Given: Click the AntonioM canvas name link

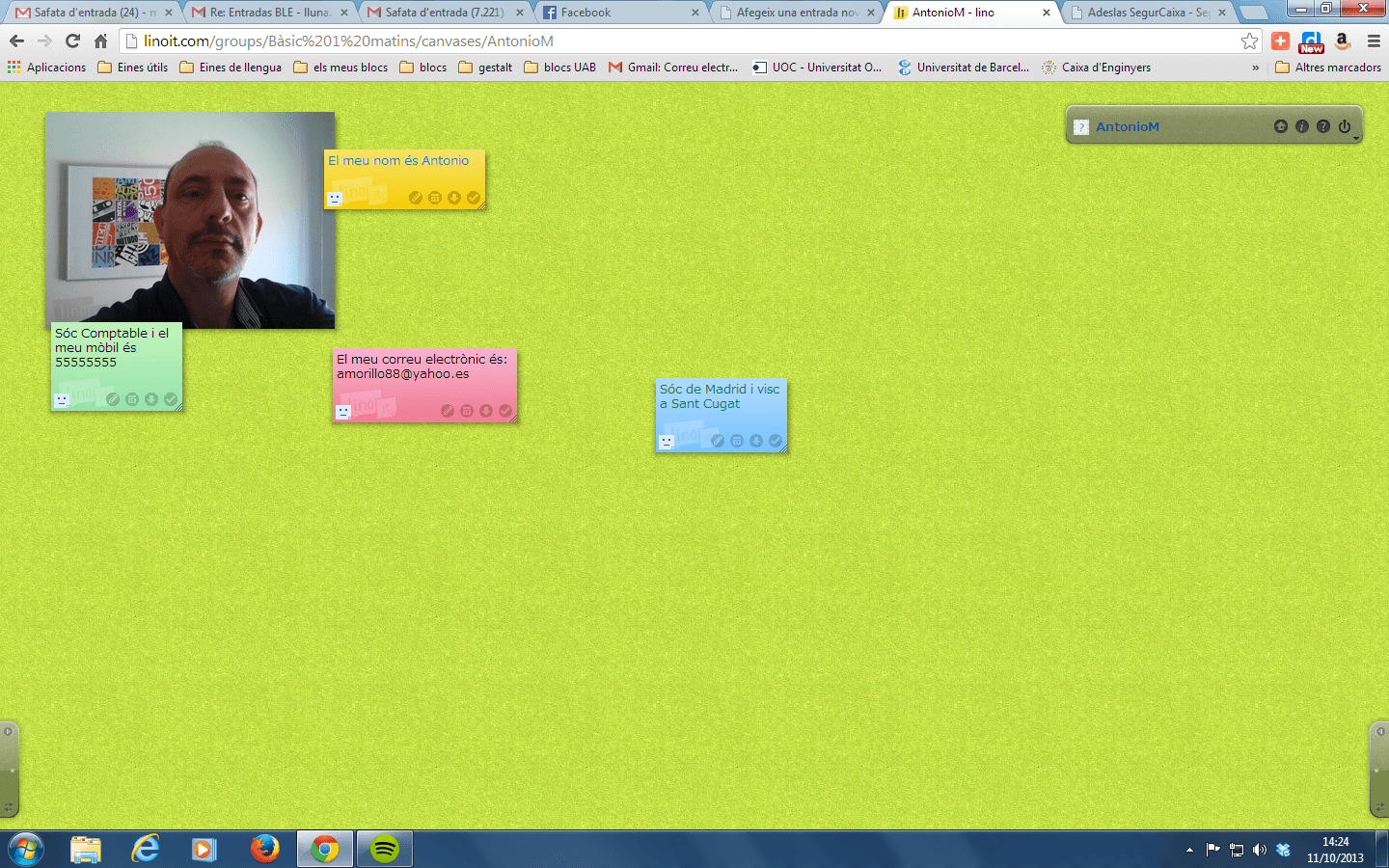Looking at the screenshot, I should (x=1127, y=126).
